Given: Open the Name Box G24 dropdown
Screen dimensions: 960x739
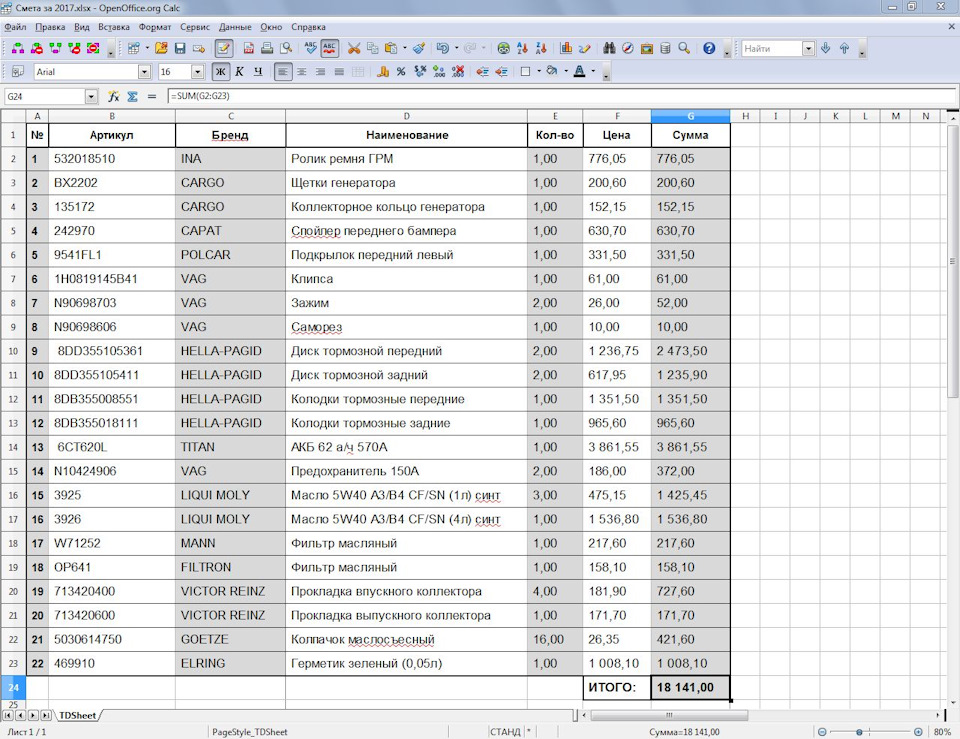Looking at the screenshot, I should [91, 97].
